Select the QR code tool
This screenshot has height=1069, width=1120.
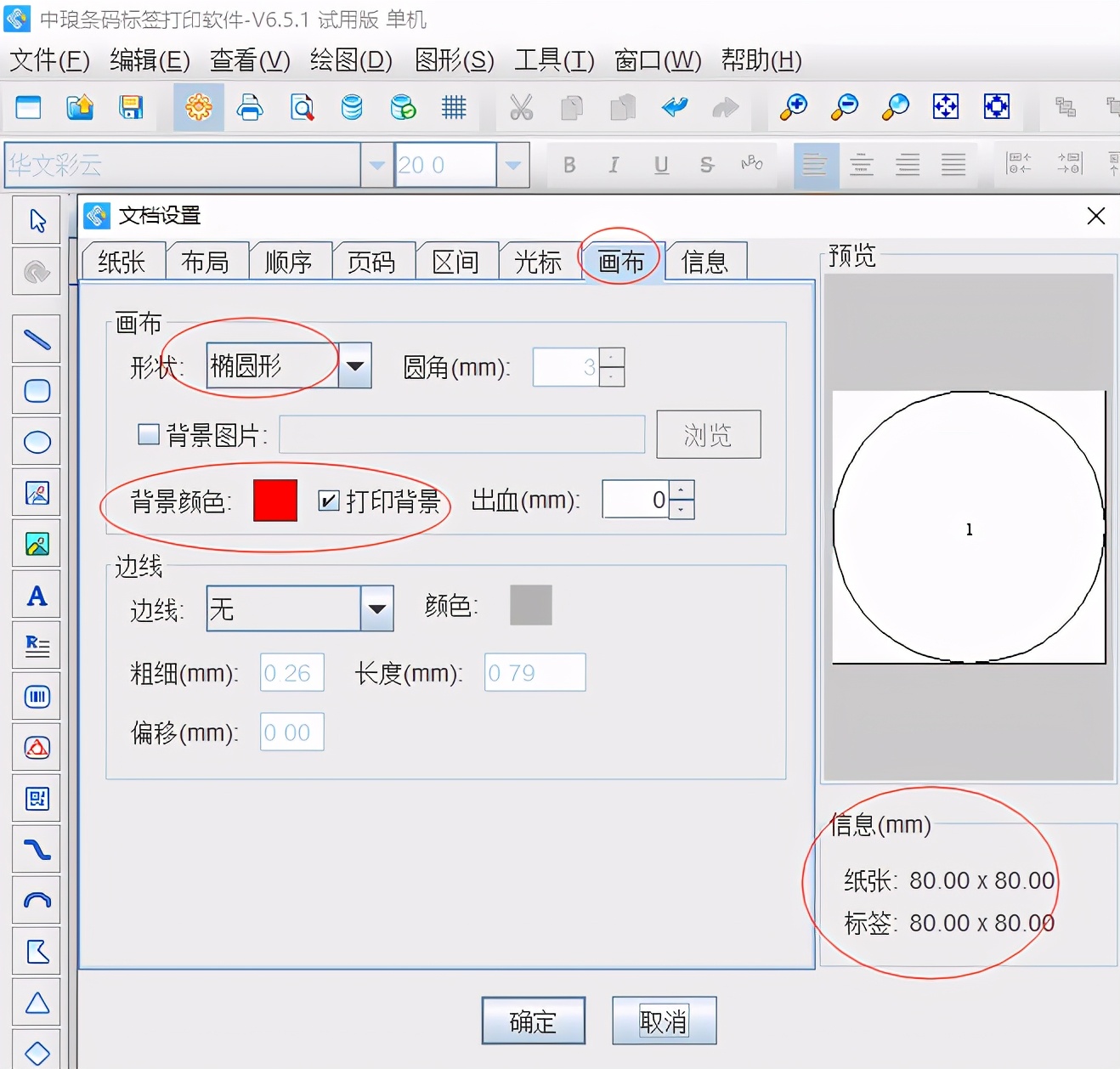click(x=36, y=799)
